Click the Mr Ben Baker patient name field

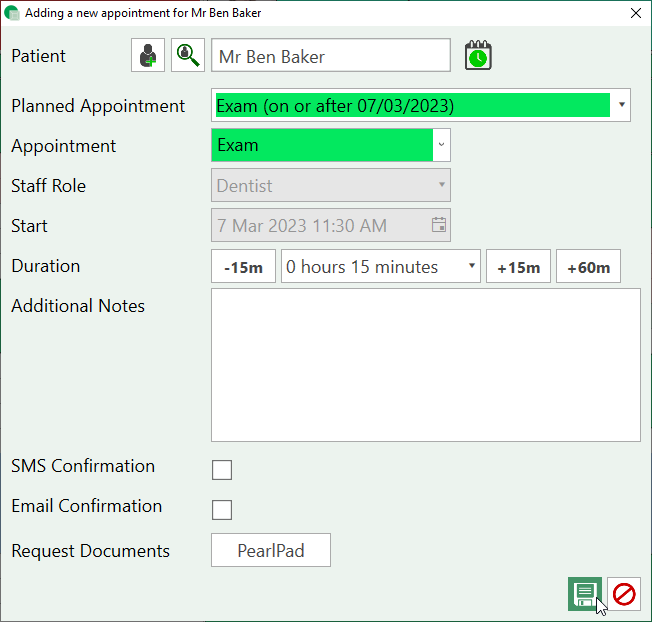click(330, 56)
